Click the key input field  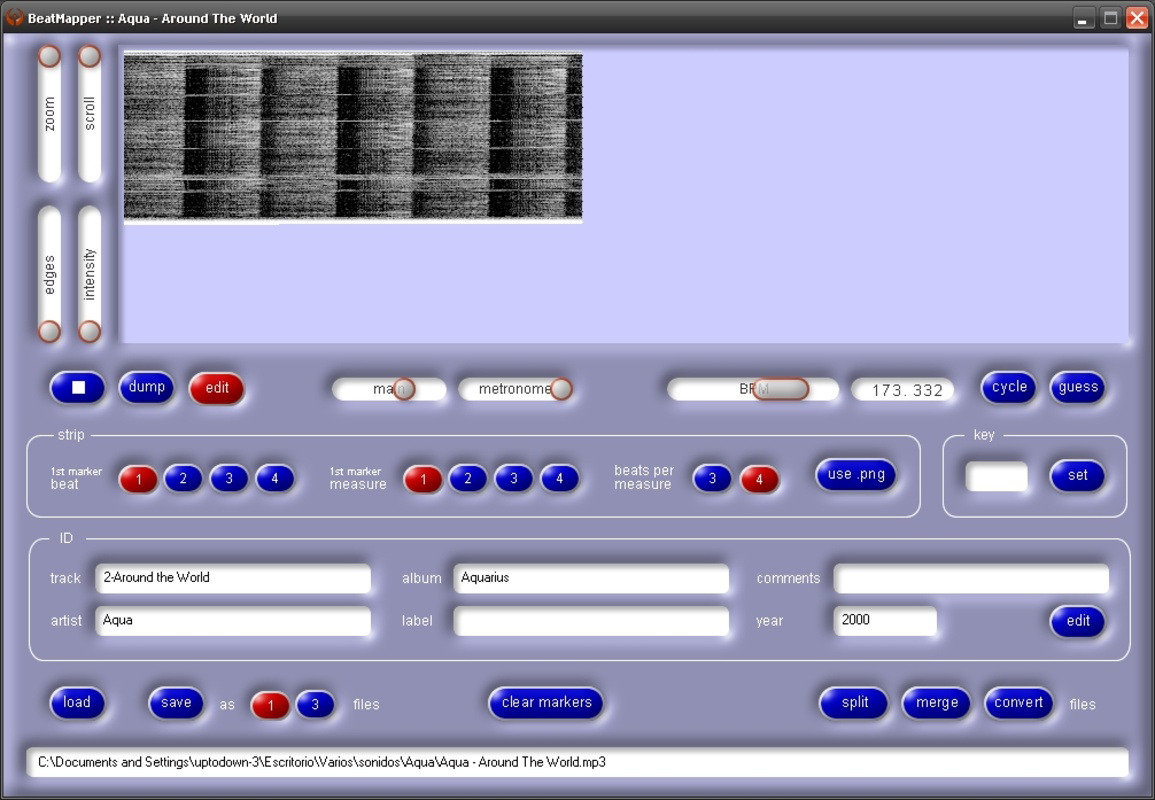point(996,477)
